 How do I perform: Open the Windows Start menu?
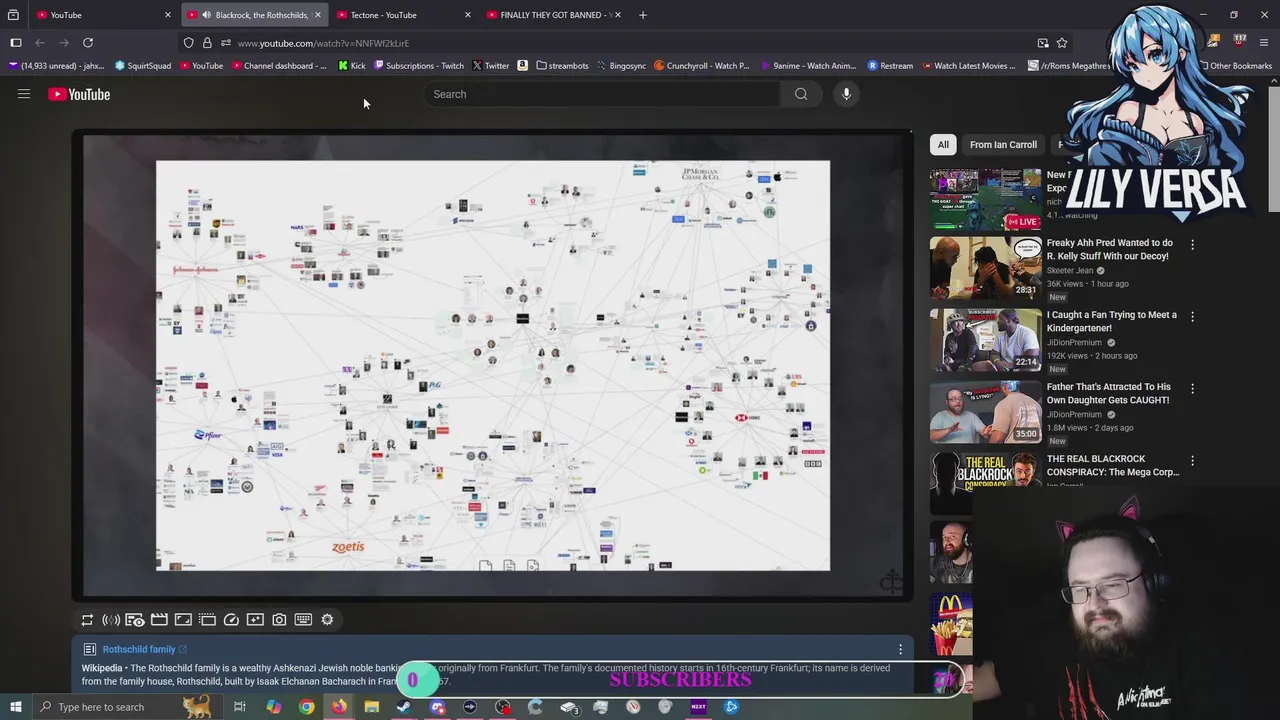16,707
